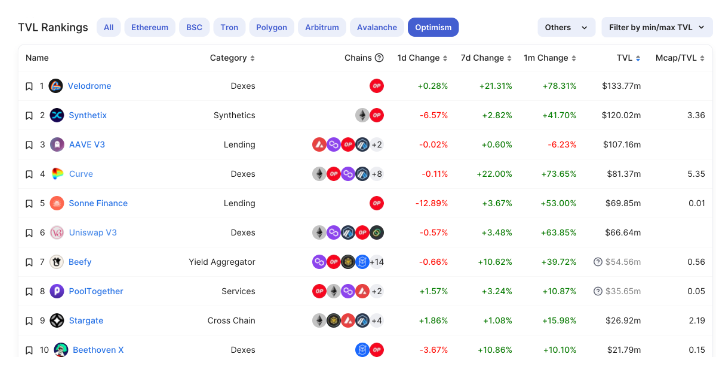The width and height of the screenshot is (727, 372).
Task: Click the Stargate logo icon
Action: tap(57, 321)
